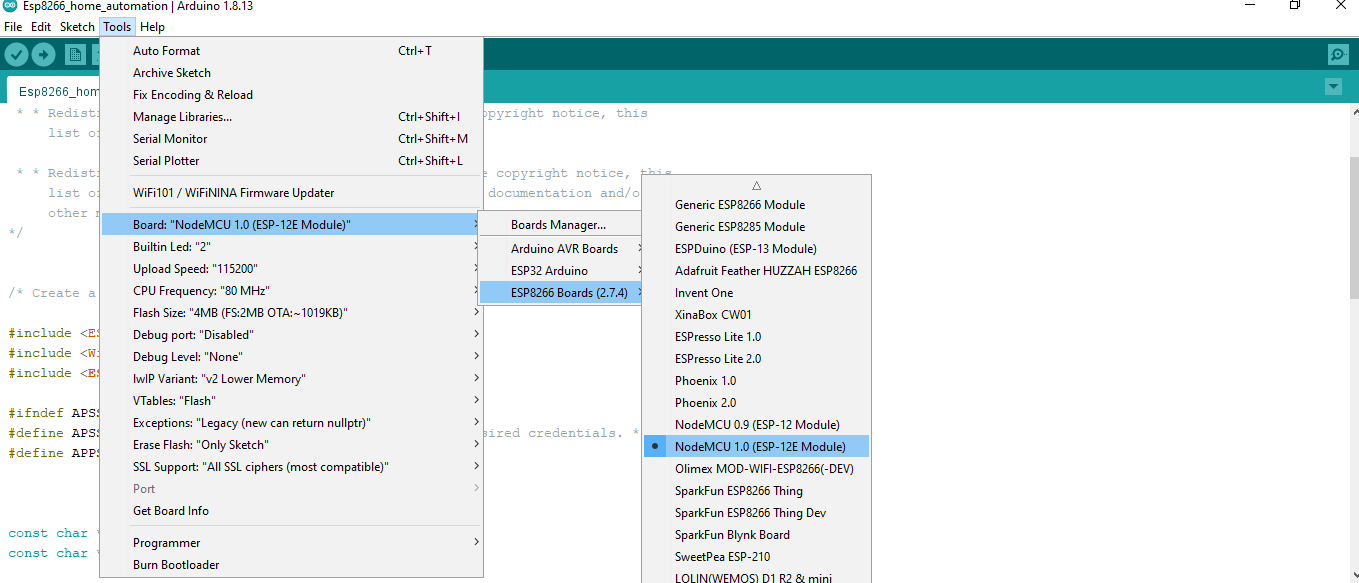Open Serial Plotter menu item
1359x583 pixels.
(292, 161)
